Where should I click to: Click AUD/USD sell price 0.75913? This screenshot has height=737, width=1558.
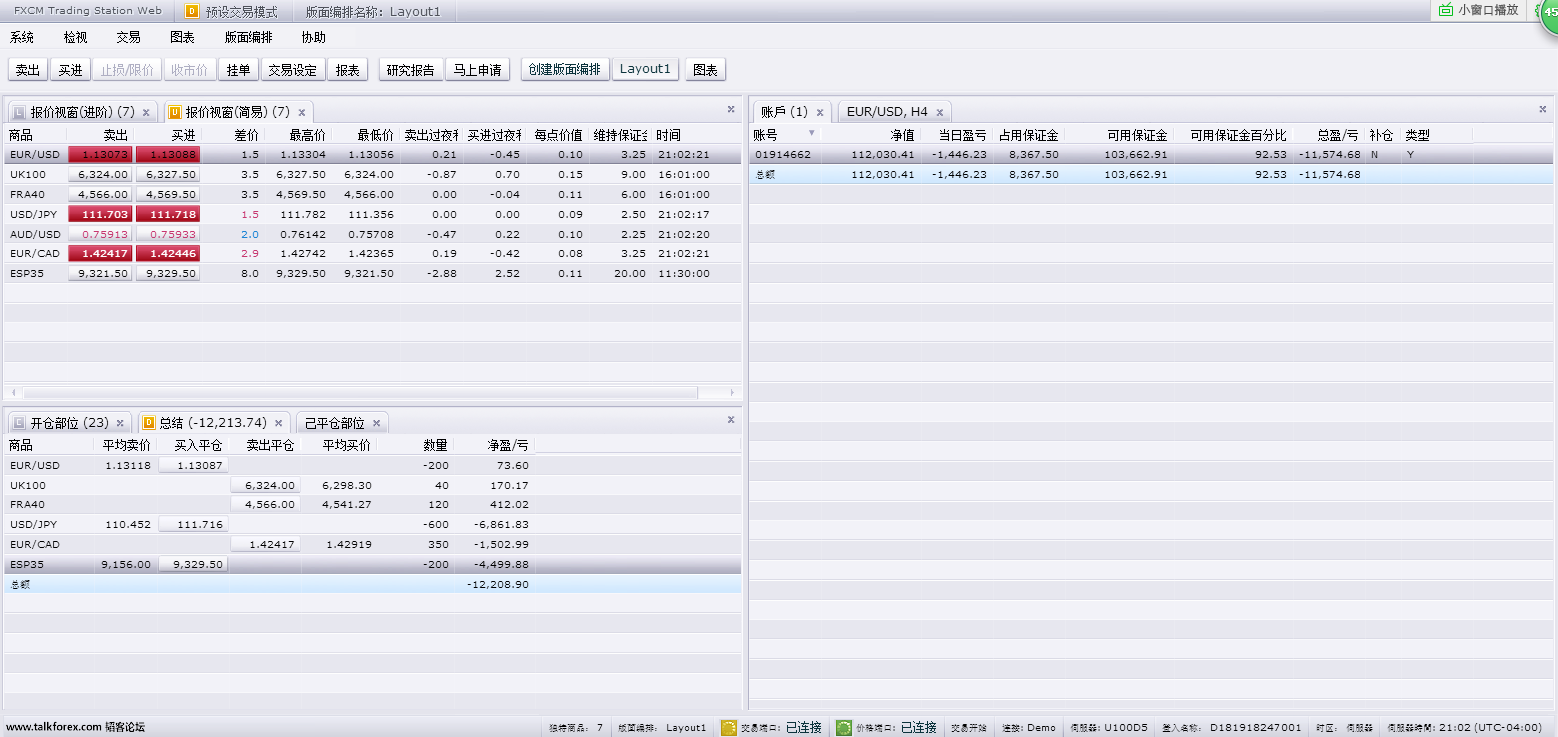(x=100, y=234)
